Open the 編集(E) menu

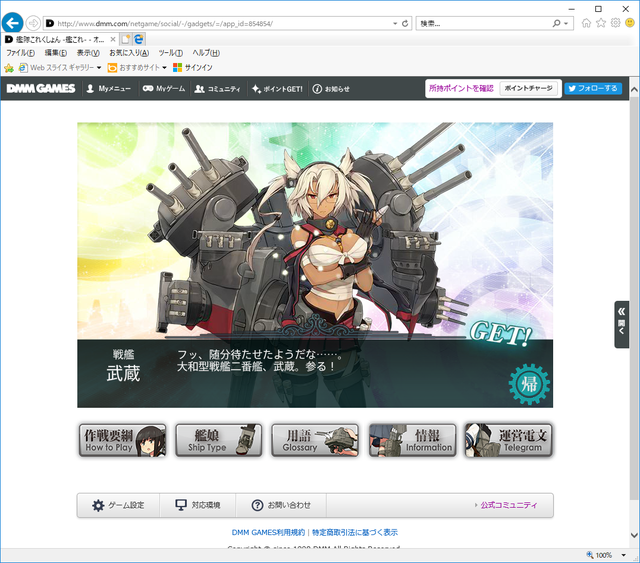[56, 53]
